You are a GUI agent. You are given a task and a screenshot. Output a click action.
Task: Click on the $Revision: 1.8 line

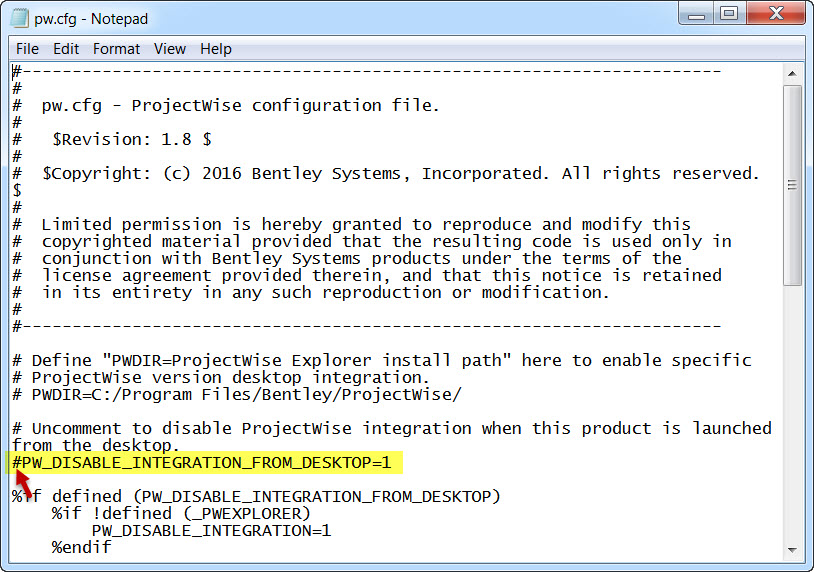[130, 139]
